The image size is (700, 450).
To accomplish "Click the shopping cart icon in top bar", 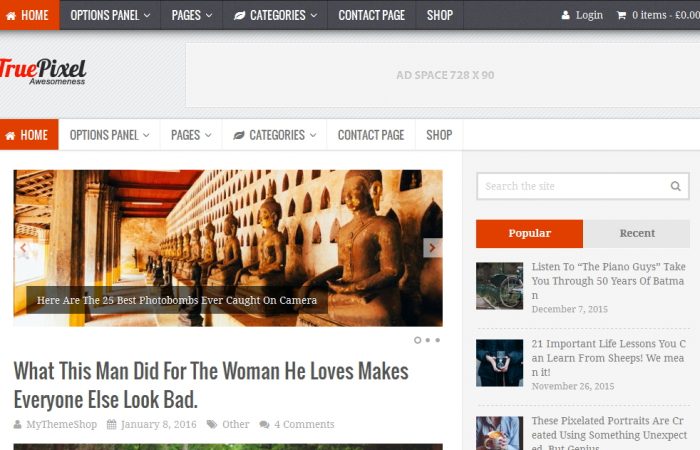I will [x=621, y=15].
